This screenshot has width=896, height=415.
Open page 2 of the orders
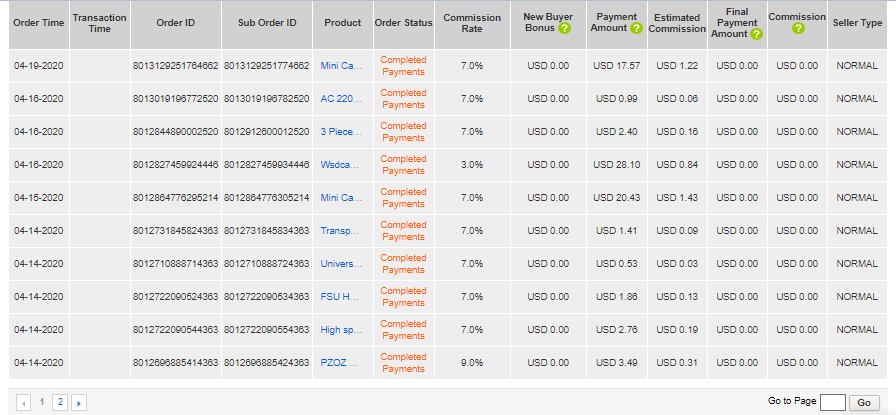pyautogui.click(x=60, y=401)
